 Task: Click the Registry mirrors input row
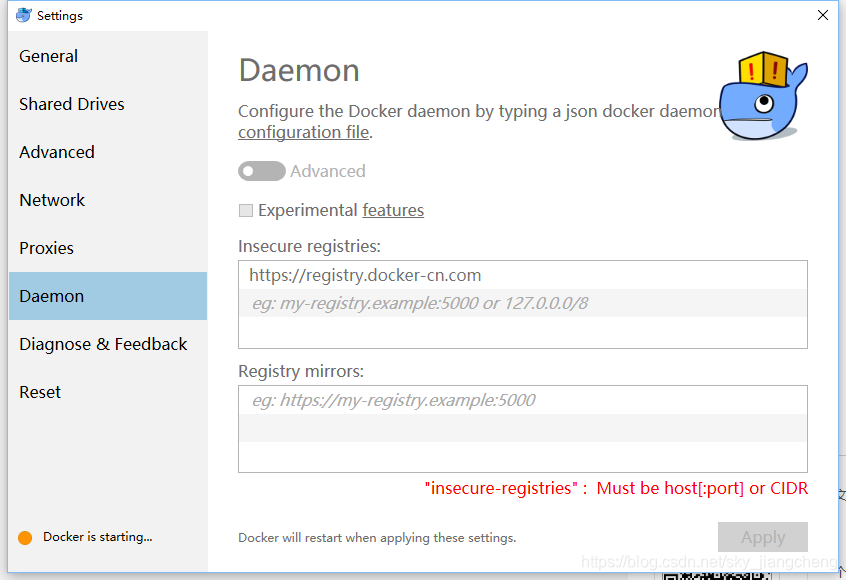coord(523,400)
